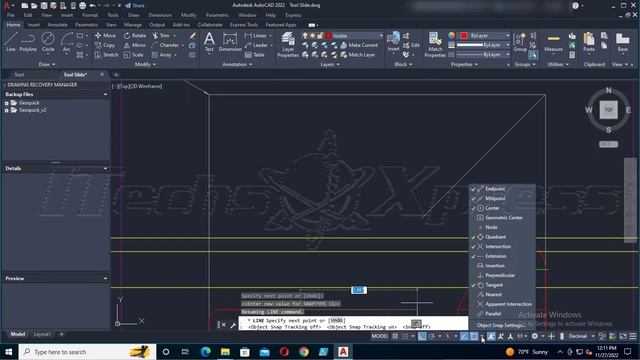Click the Paste clipboard button
Screen dimensions: 640x360
(x=589, y=42)
